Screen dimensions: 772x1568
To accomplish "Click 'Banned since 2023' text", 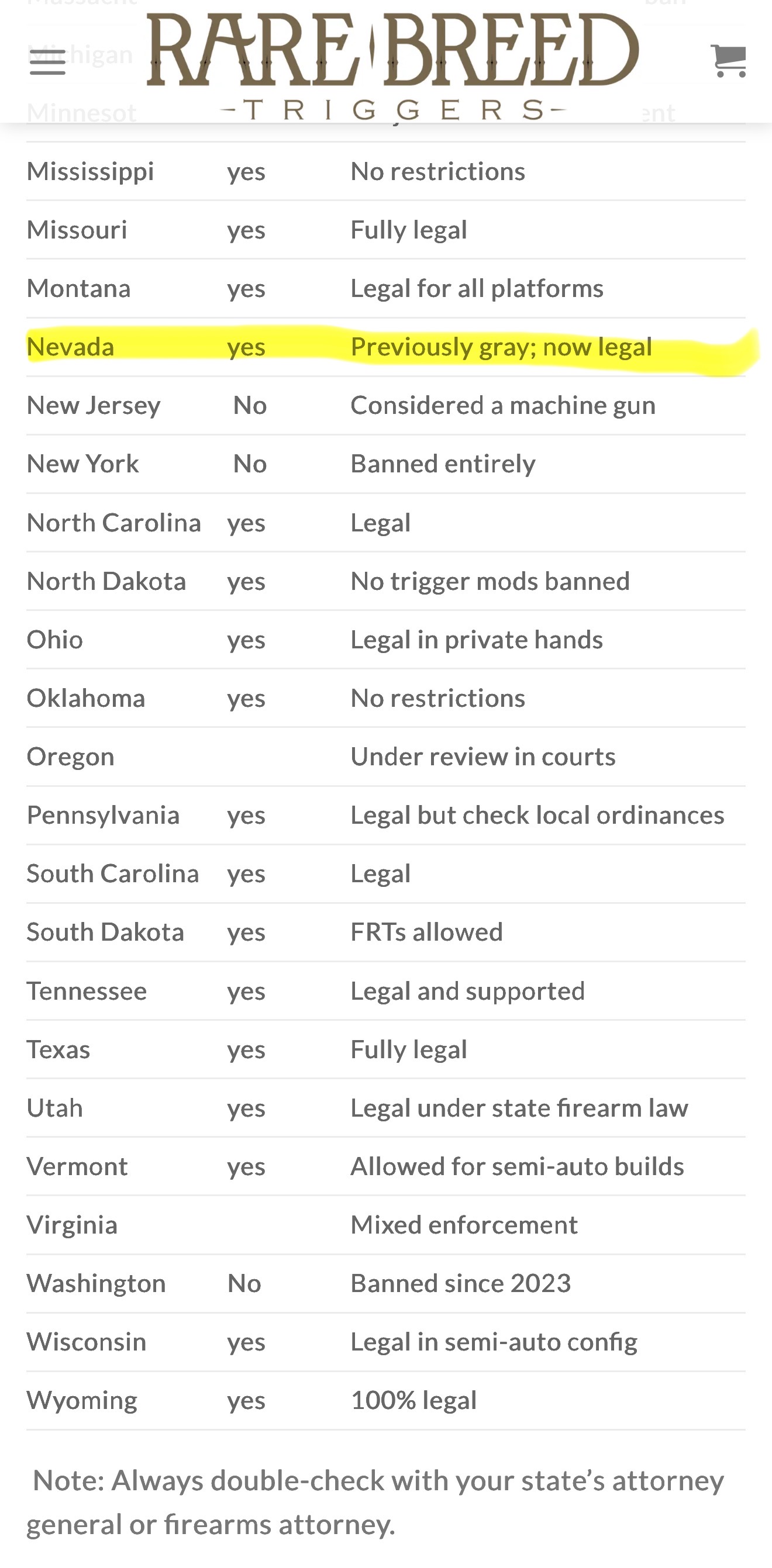I will tap(460, 1283).
